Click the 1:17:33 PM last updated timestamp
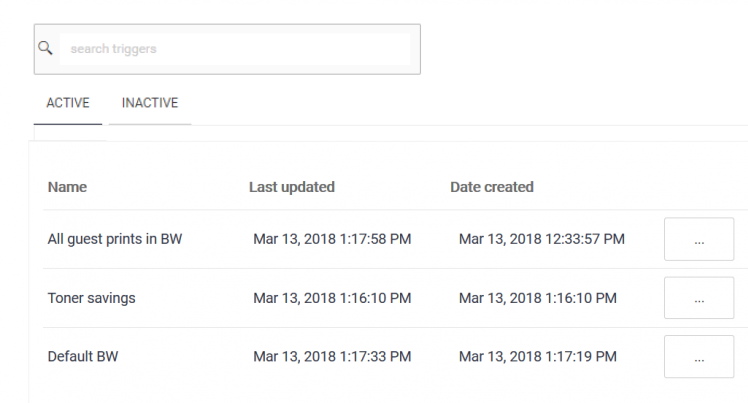 [332, 356]
